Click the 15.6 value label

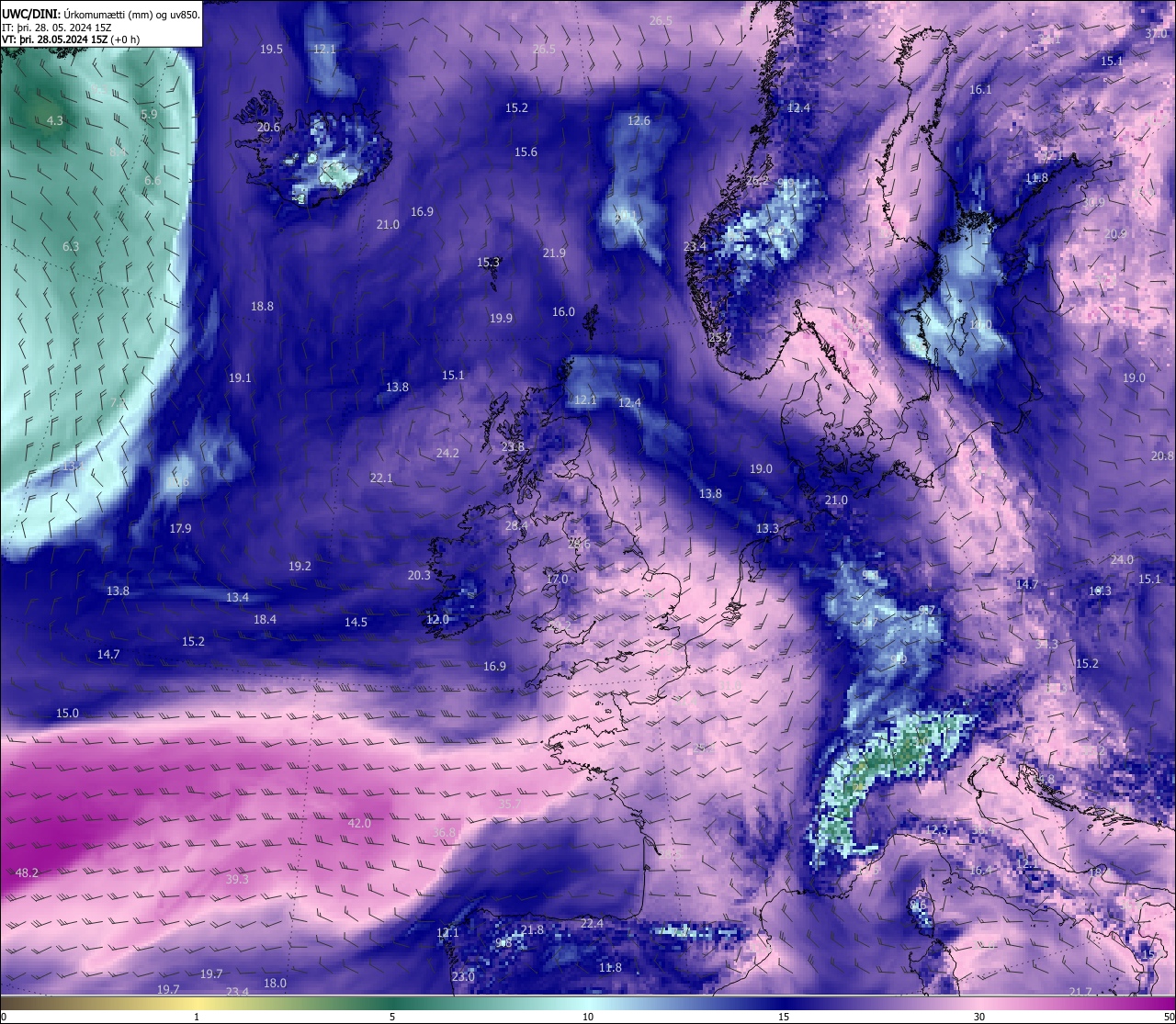point(526,152)
